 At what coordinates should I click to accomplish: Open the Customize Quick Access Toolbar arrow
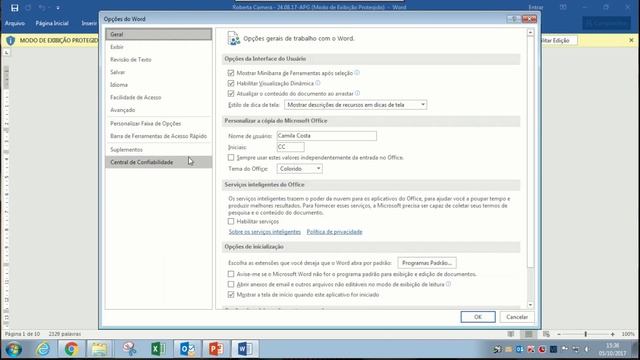pos(58,8)
